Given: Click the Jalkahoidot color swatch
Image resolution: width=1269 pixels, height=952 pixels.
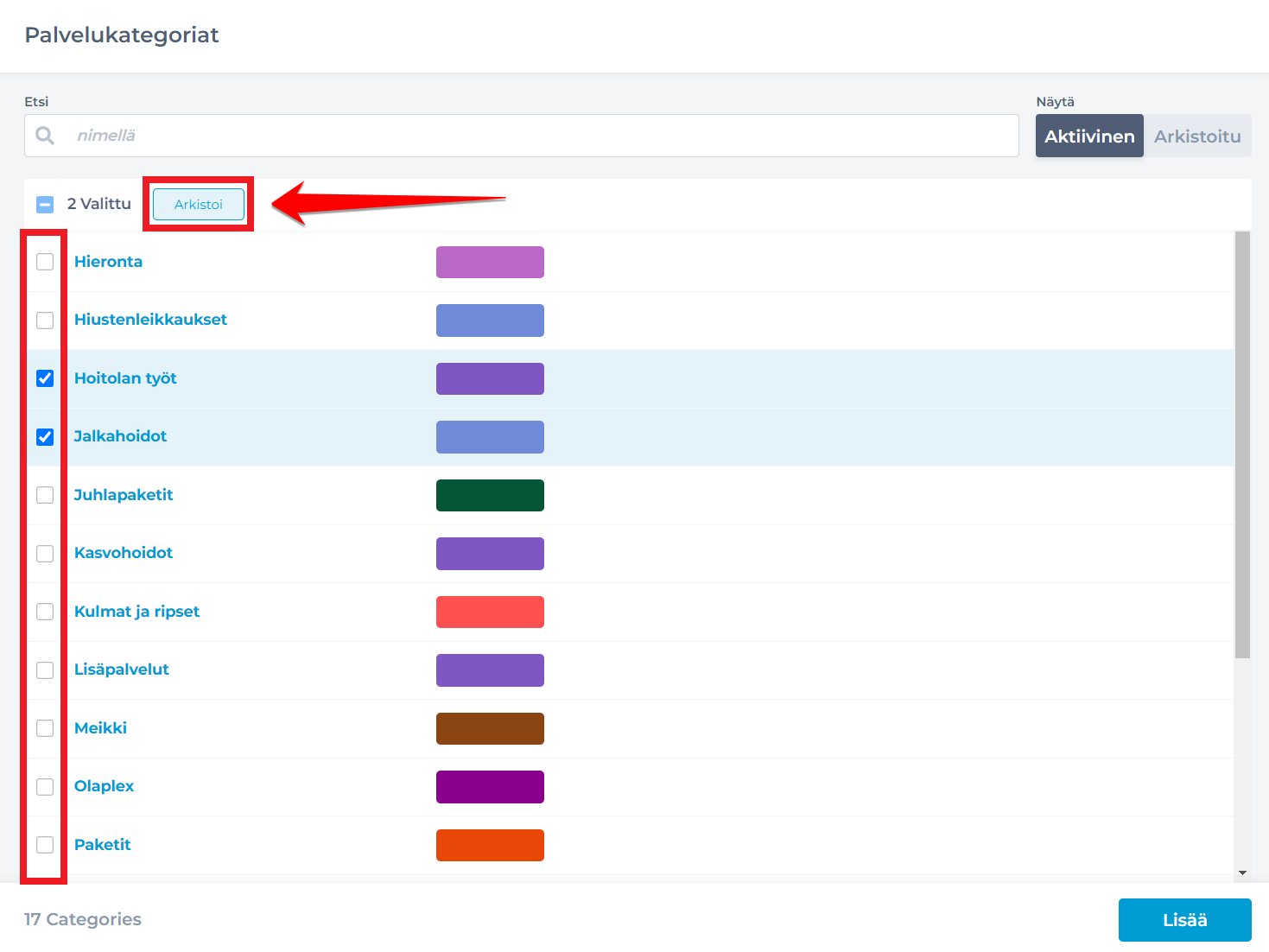Looking at the screenshot, I should [490, 437].
